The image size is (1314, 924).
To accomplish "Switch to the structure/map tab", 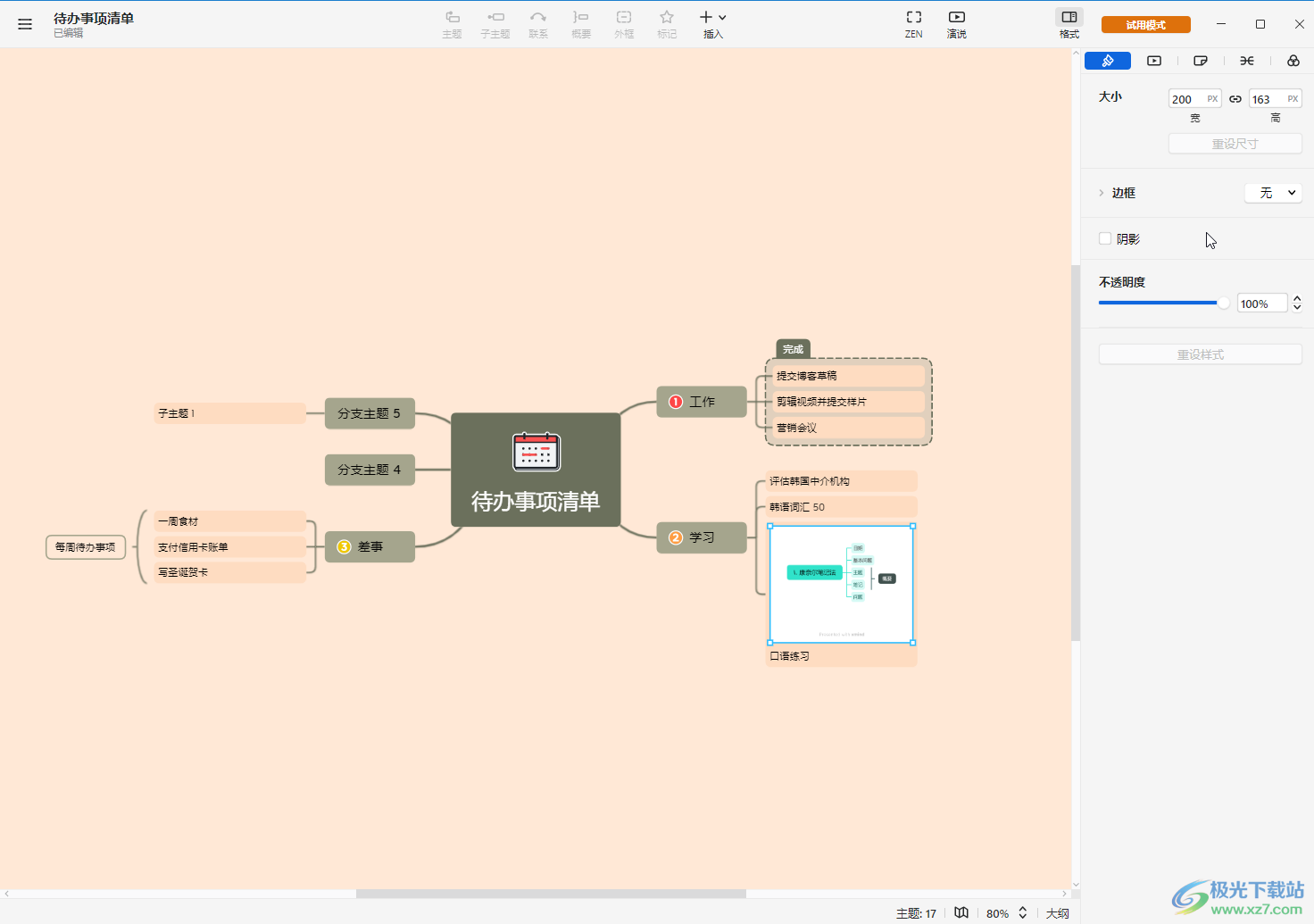I will (1247, 61).
